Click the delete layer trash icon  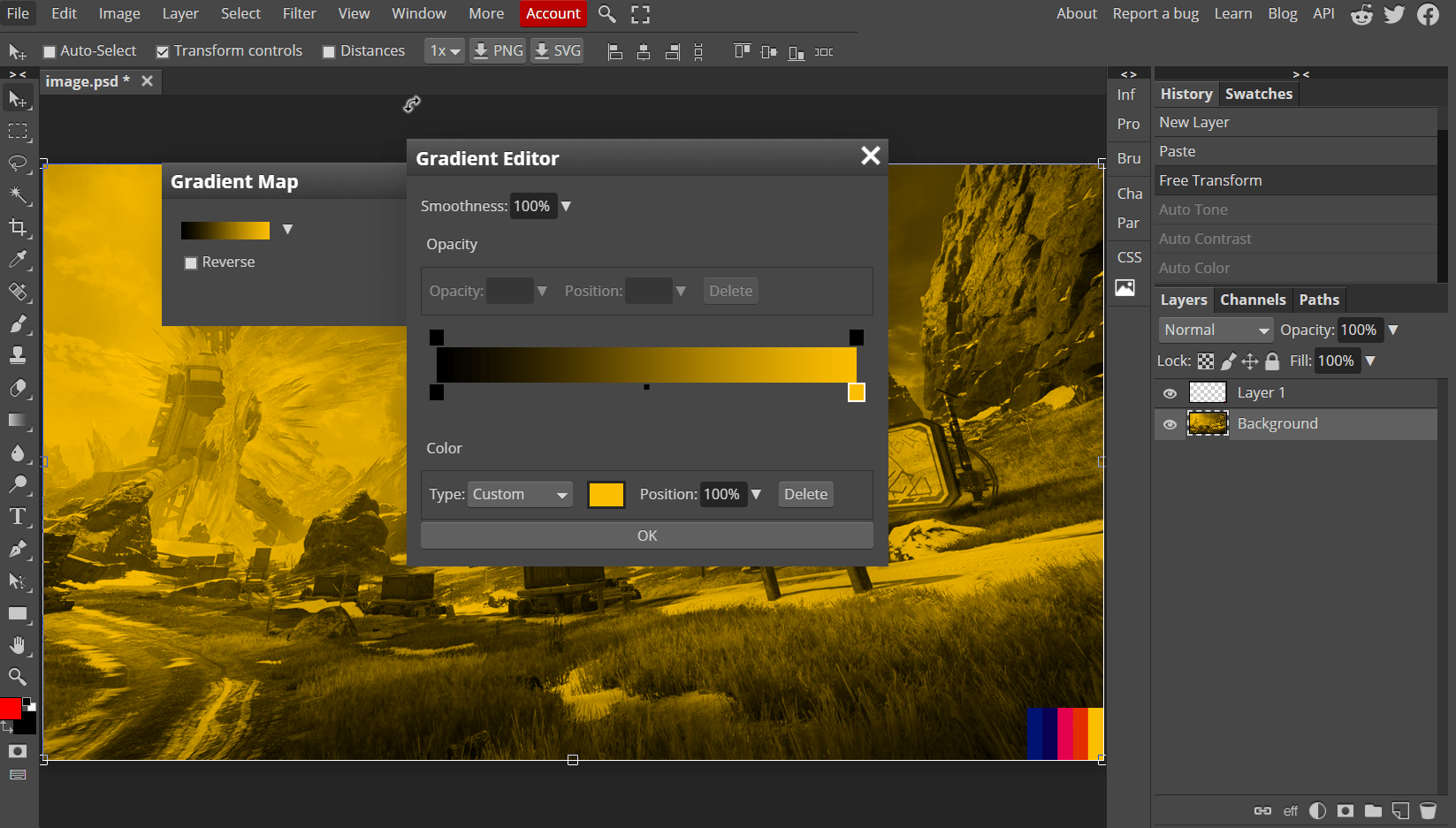click(x=1429, y=810)
